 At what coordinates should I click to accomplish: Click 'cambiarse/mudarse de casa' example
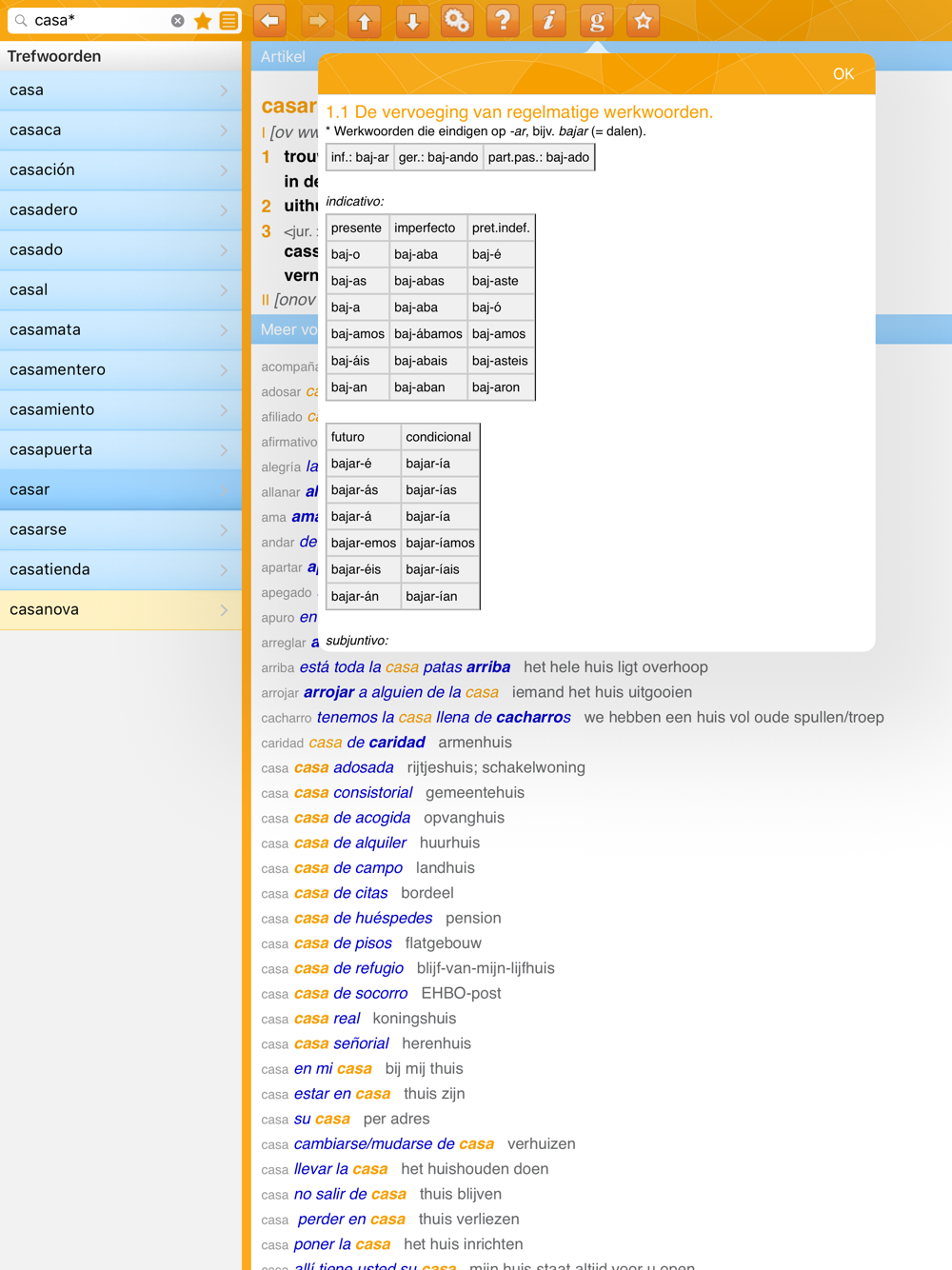[394, 1144]
